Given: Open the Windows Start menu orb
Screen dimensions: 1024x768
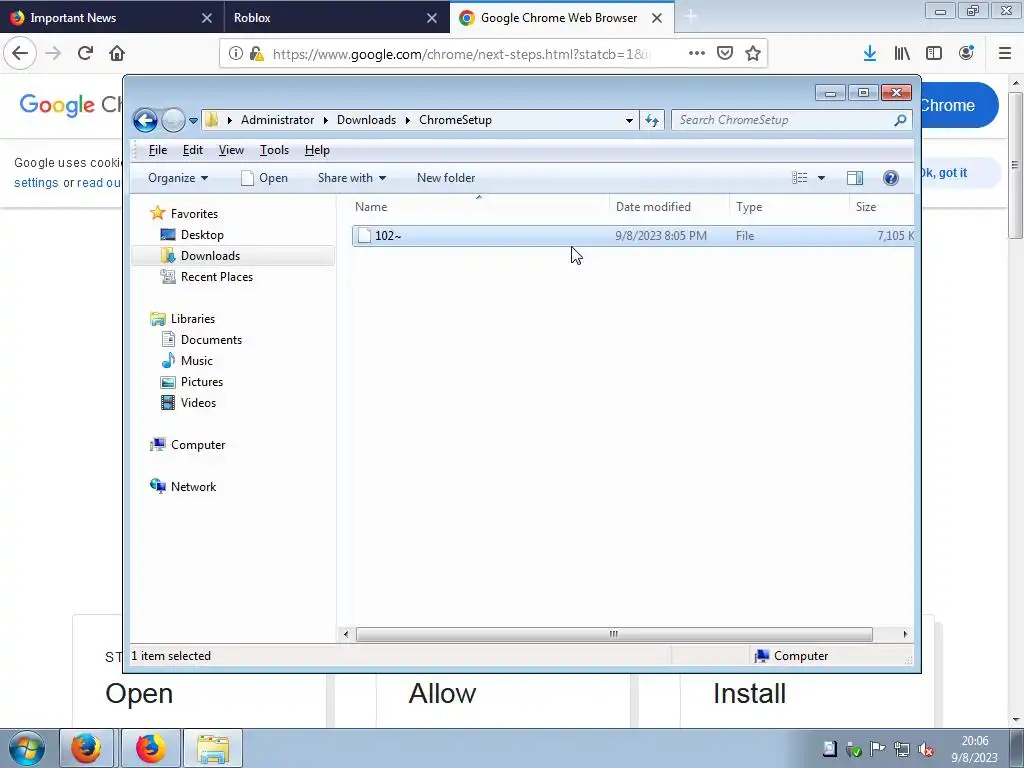Looking at the screenshot, I should pyautogui.click(x=27, y=748).
